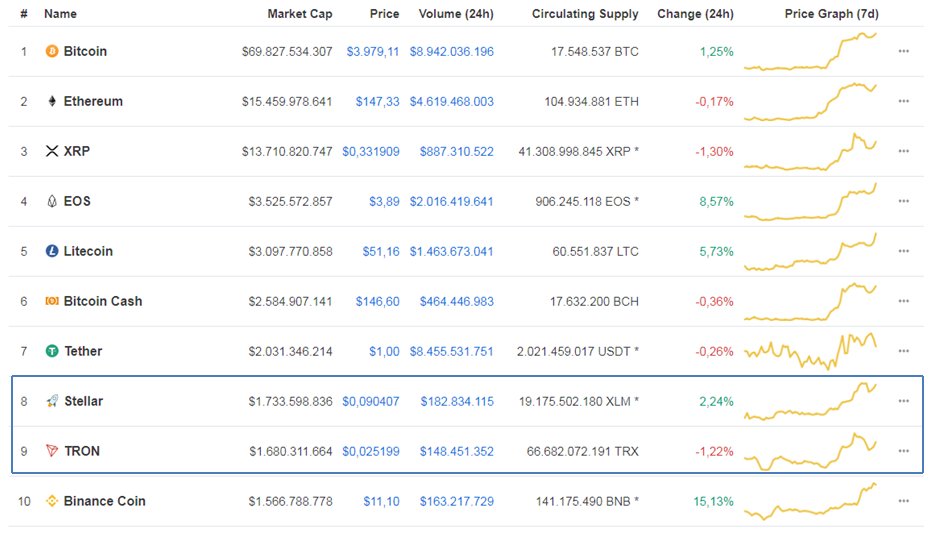Click the Binance Coin logo icon
The height and width of the screenshot is (534, 936).
tap(52, 501)
